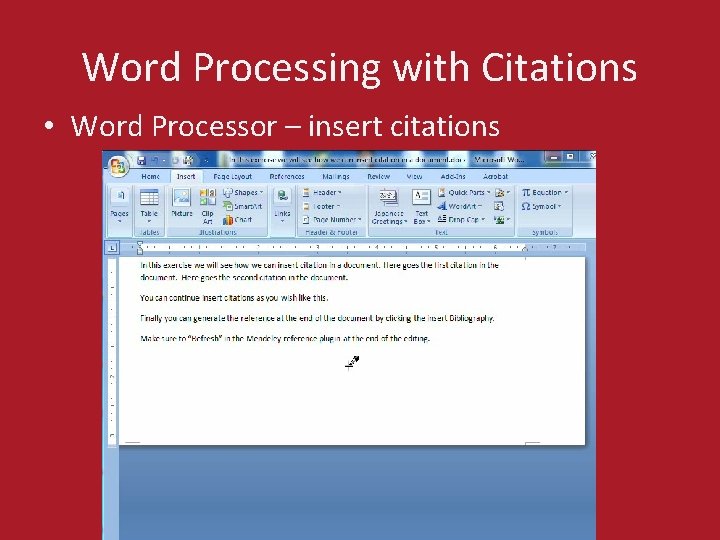720x540 pixels.
Task: Expand the Quick Parts menu
Action: (464, 192)
